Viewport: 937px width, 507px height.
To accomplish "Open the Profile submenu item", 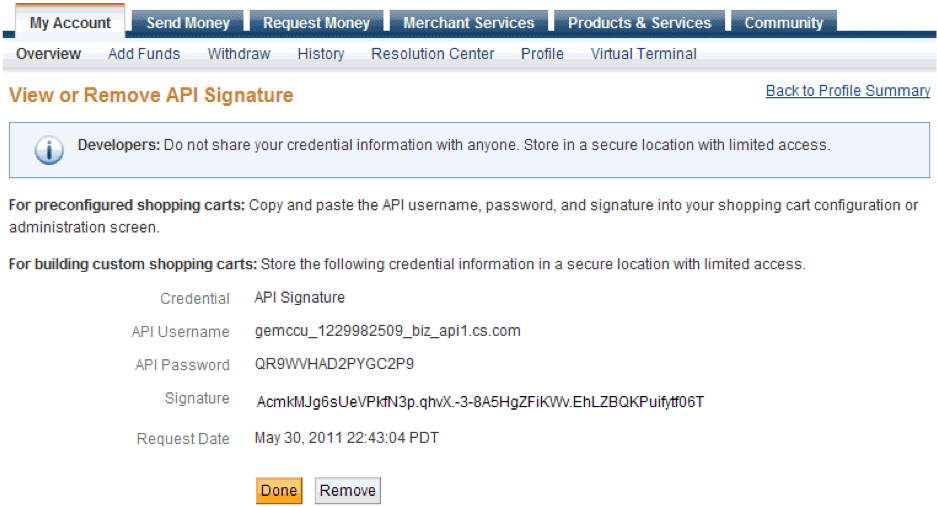I will point(542,54).
